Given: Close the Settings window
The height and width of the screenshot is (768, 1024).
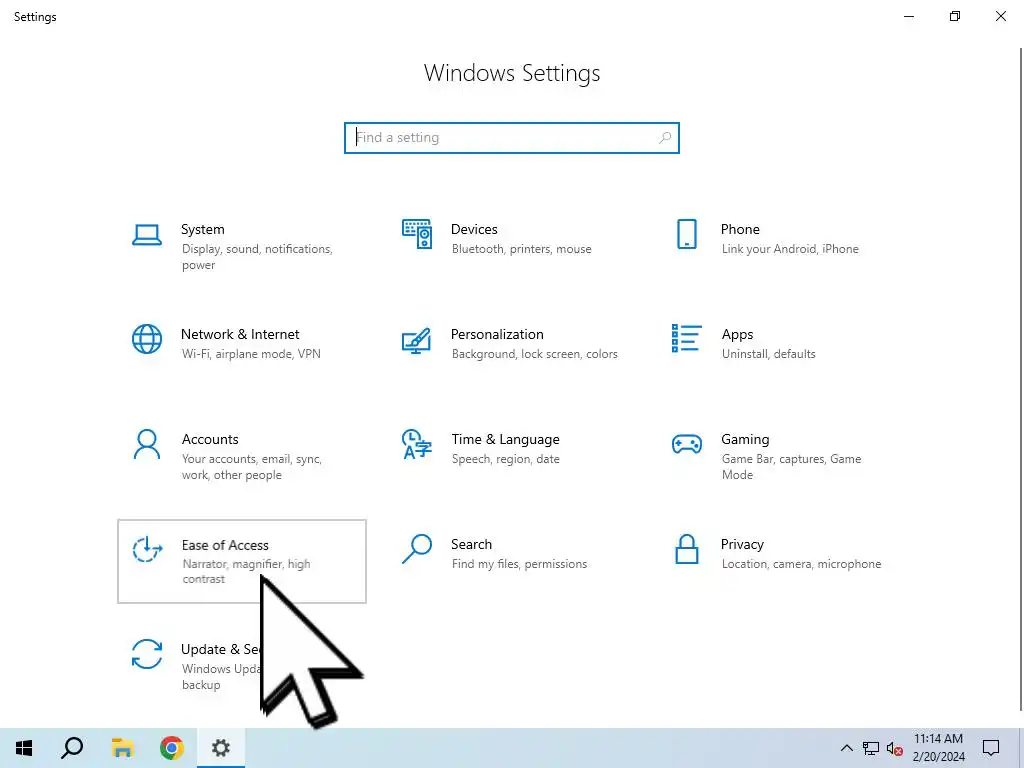Looking at the screenshot, I should (x=1000, y=16).
